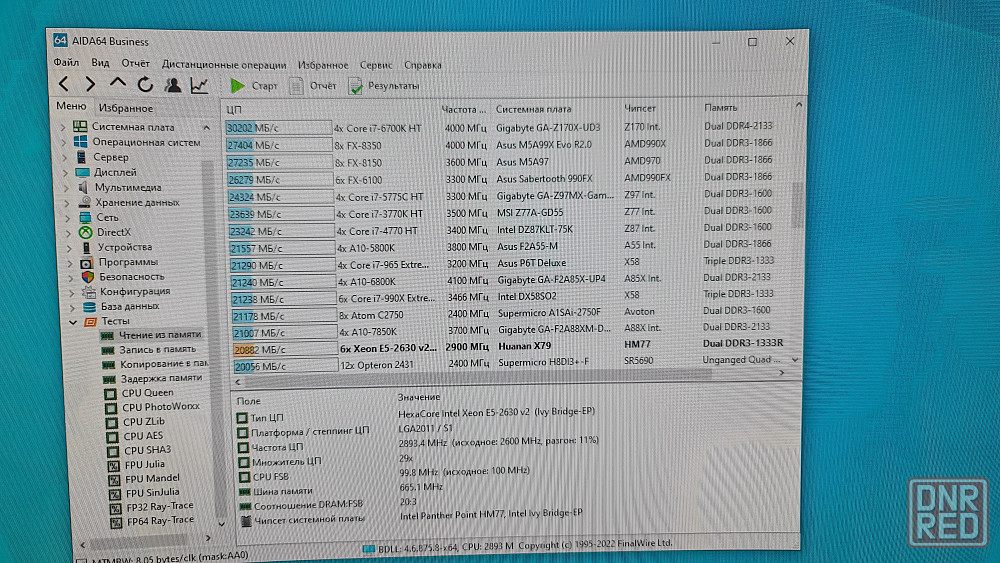This screenshot has width=1000, height=563.
Task: Click the Forward navigation arrow
Action: pos(90,85)
